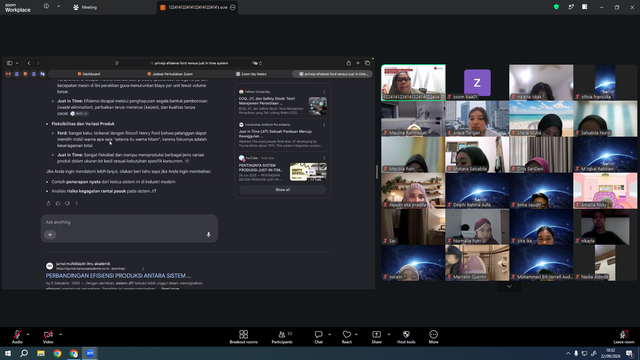Viewport: 640px width, 360px height.
Task: Select the active speaker video tile
Action: pyautogui.click(x=413, y=82)
